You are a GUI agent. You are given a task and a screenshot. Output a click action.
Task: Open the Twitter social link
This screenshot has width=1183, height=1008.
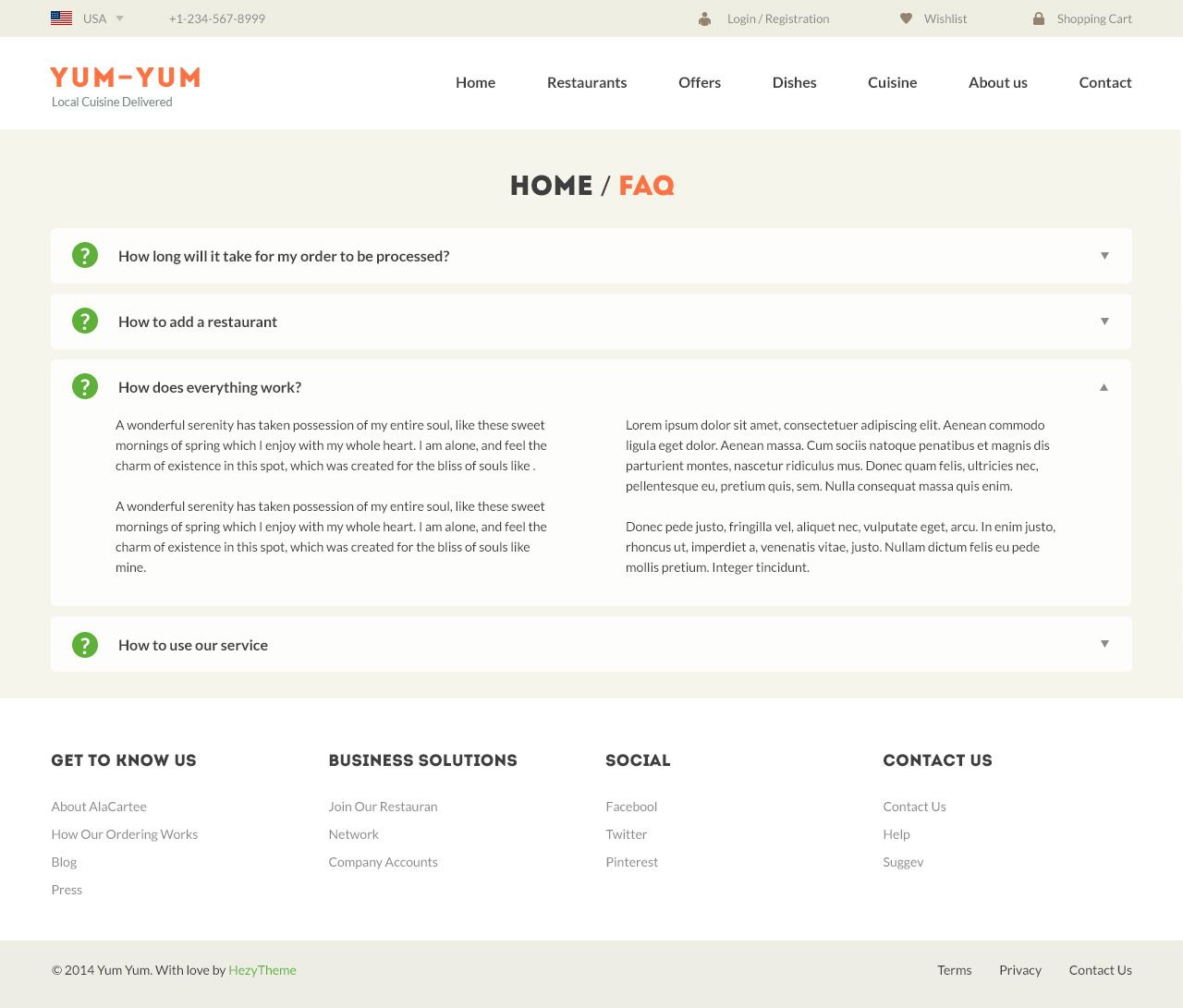pyautogui.click(x=626, y=834)
